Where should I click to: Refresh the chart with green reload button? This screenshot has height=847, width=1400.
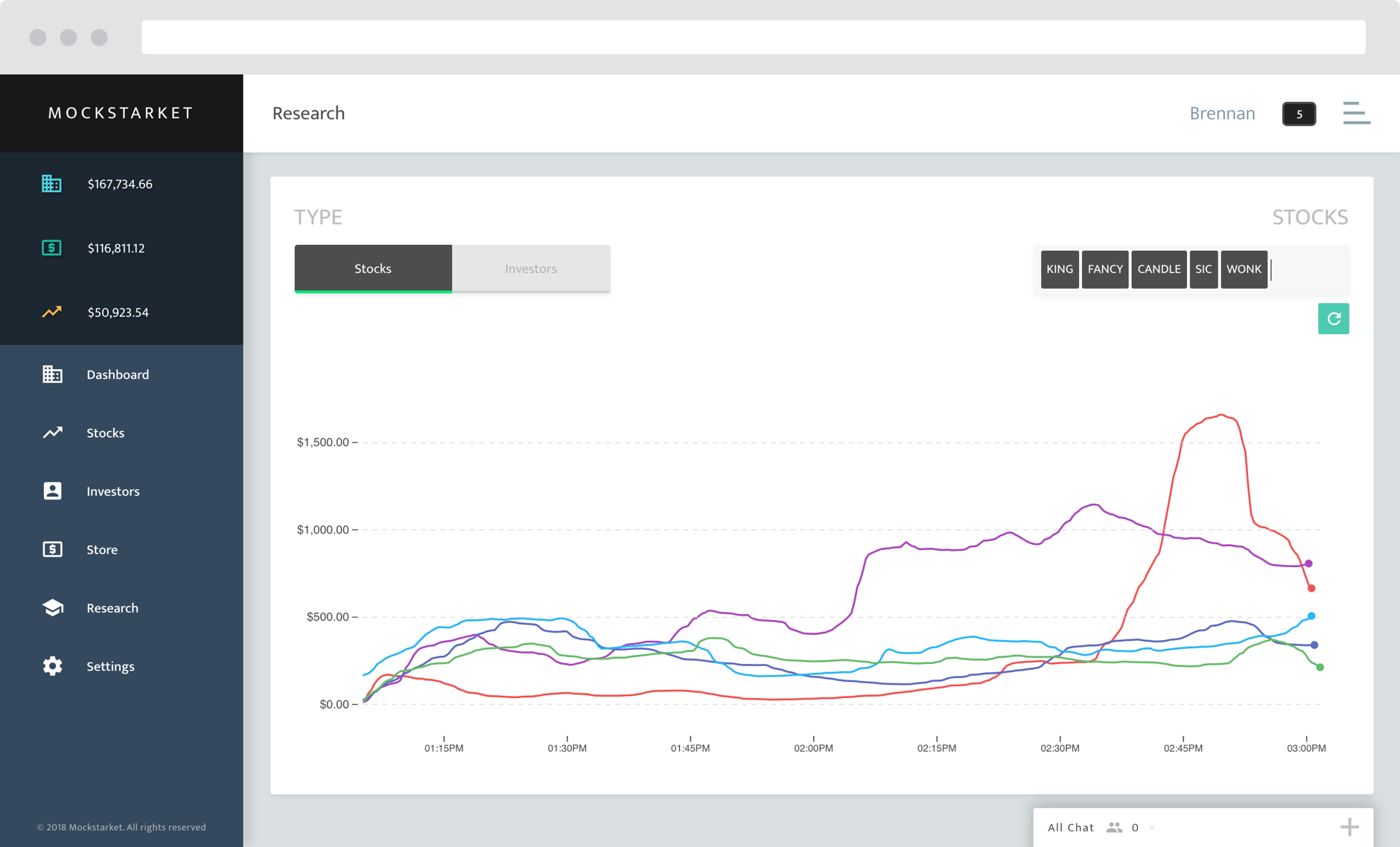(x=1333, y=319)
